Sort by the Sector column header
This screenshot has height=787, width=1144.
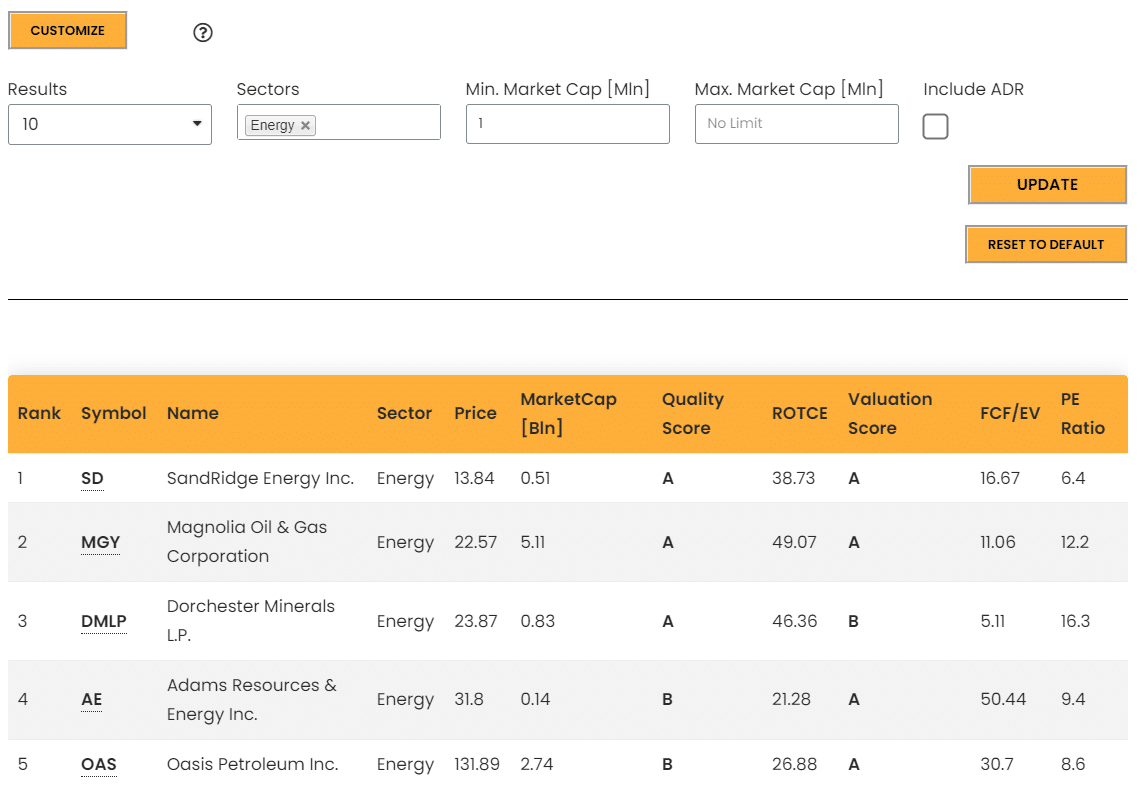[404, 414]
